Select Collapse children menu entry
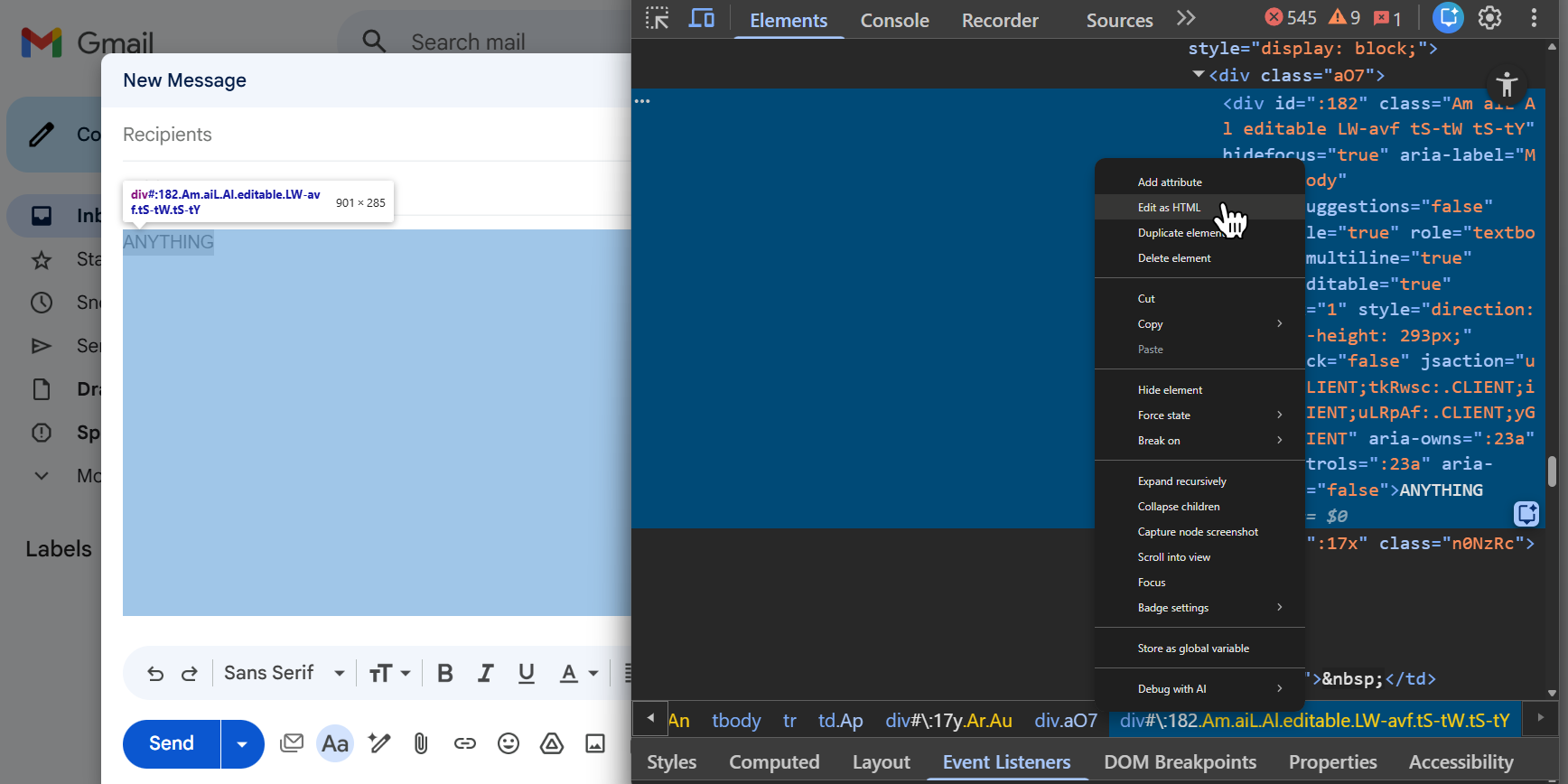 pyautogui.click(x=1199, y=507)
